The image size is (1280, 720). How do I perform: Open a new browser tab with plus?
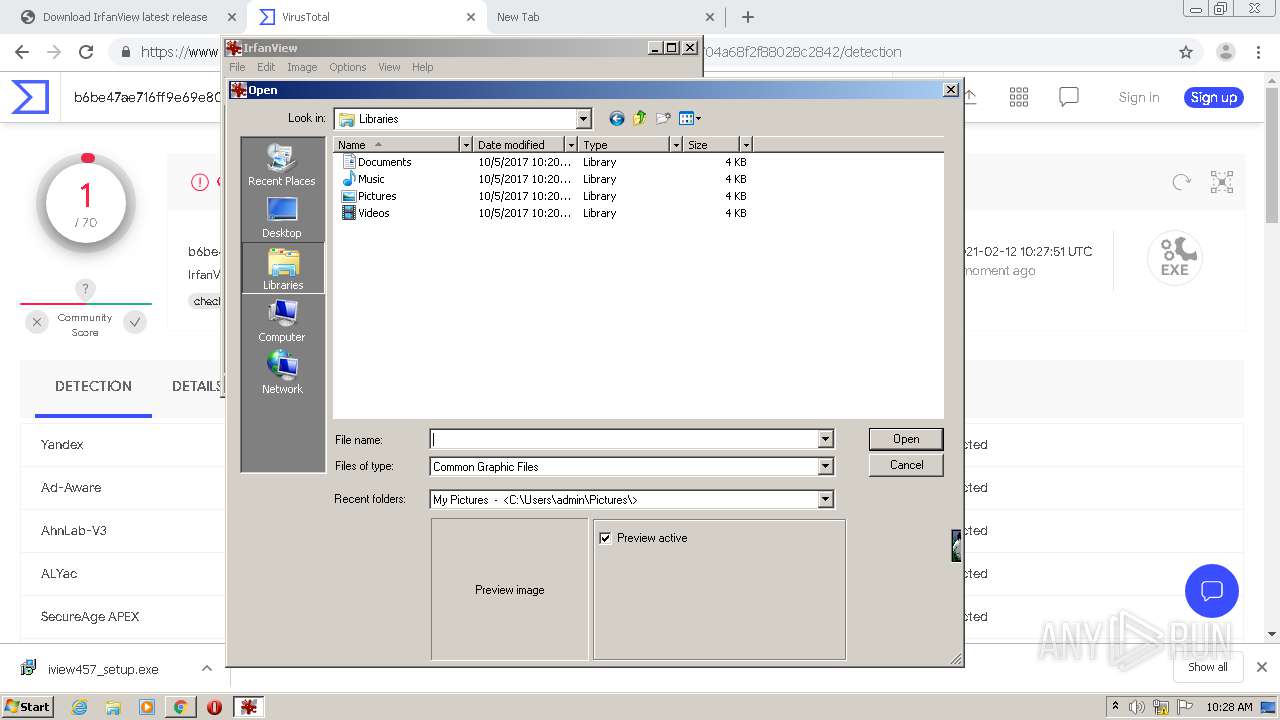tap(748, 17)
